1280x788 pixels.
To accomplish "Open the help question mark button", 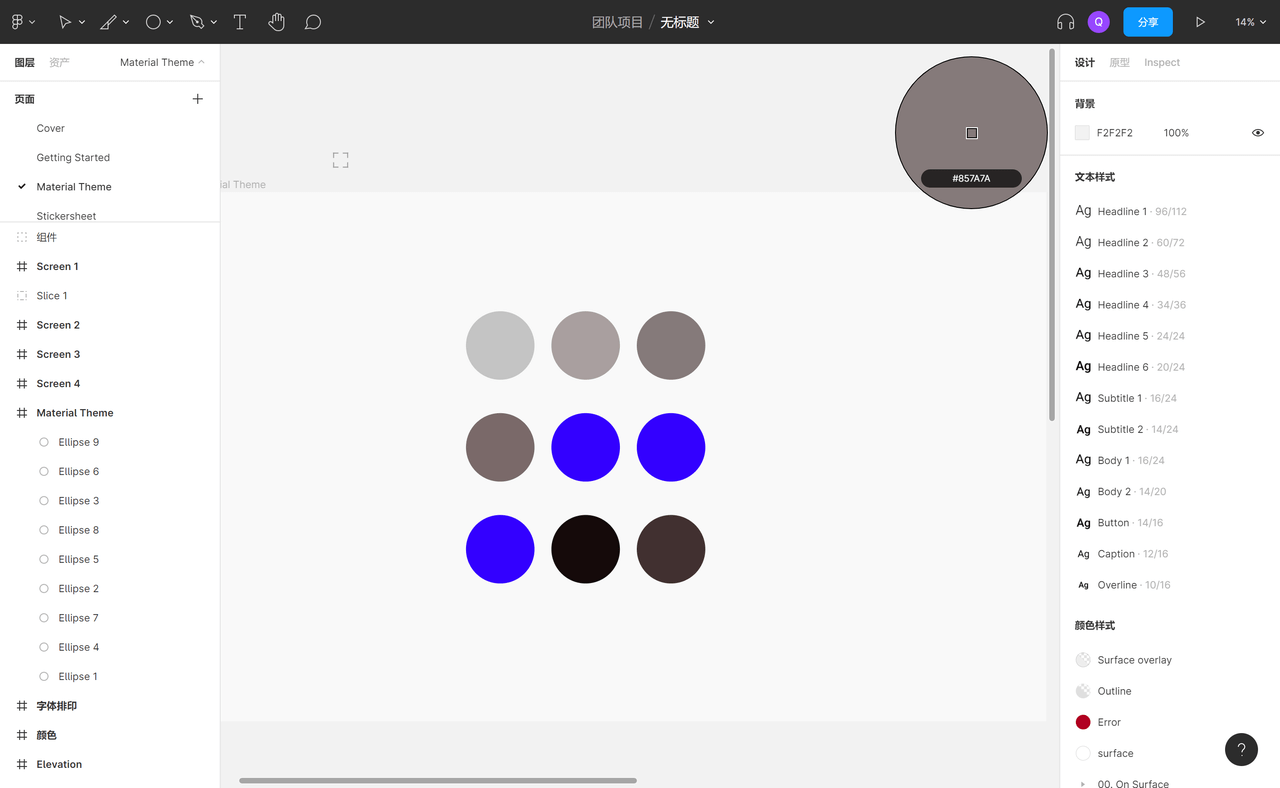I will [x=1241, y=749].
